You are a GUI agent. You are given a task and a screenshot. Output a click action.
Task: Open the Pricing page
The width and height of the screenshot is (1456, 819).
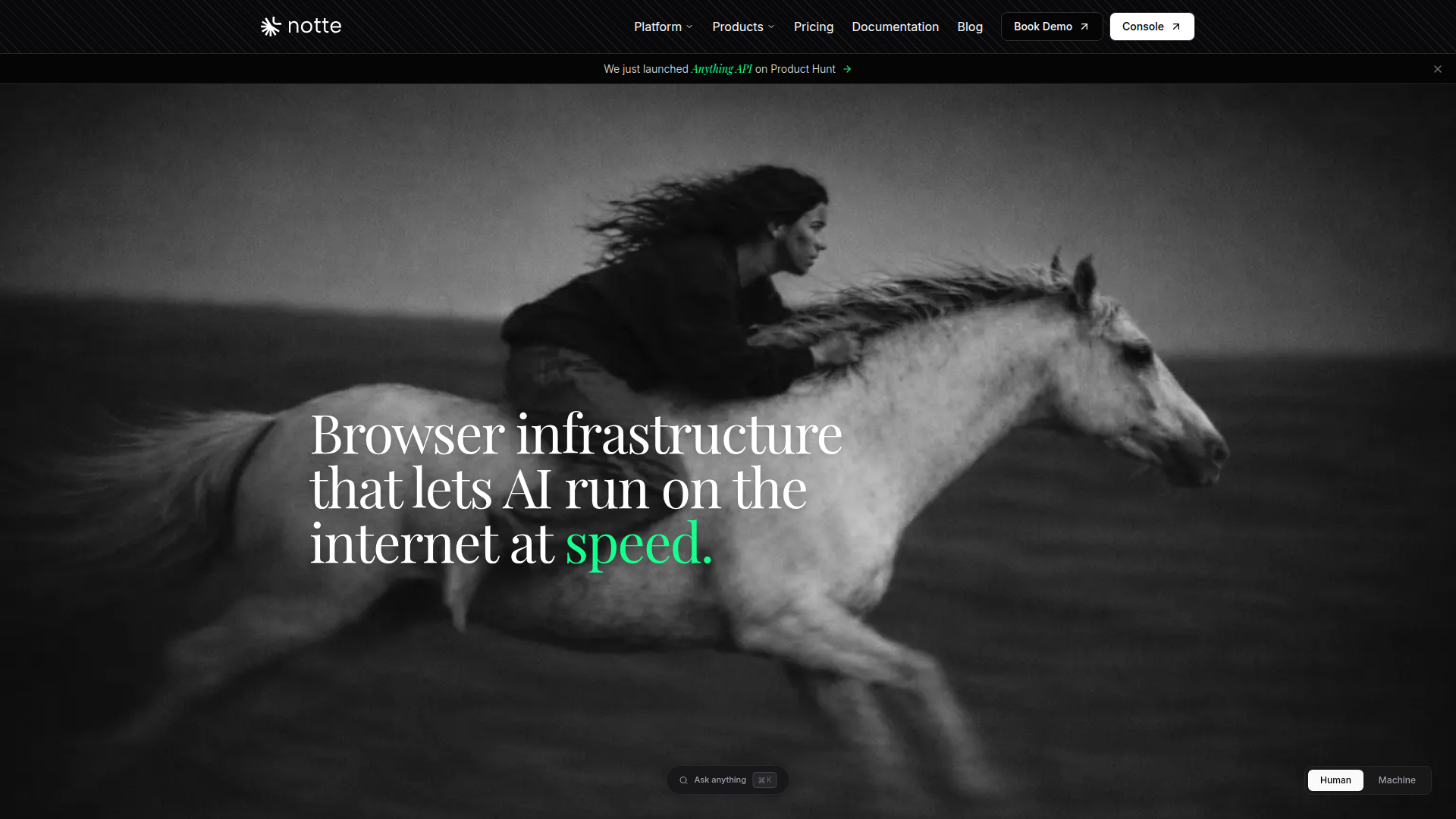[814, 27]
